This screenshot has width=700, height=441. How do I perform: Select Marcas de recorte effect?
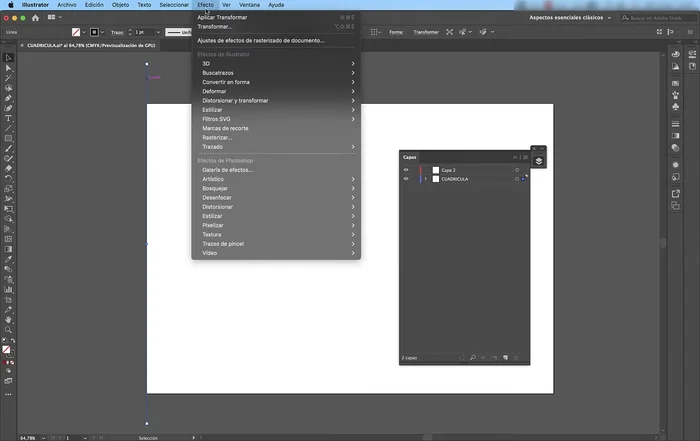pyautogui.click(x=276, y=128)
